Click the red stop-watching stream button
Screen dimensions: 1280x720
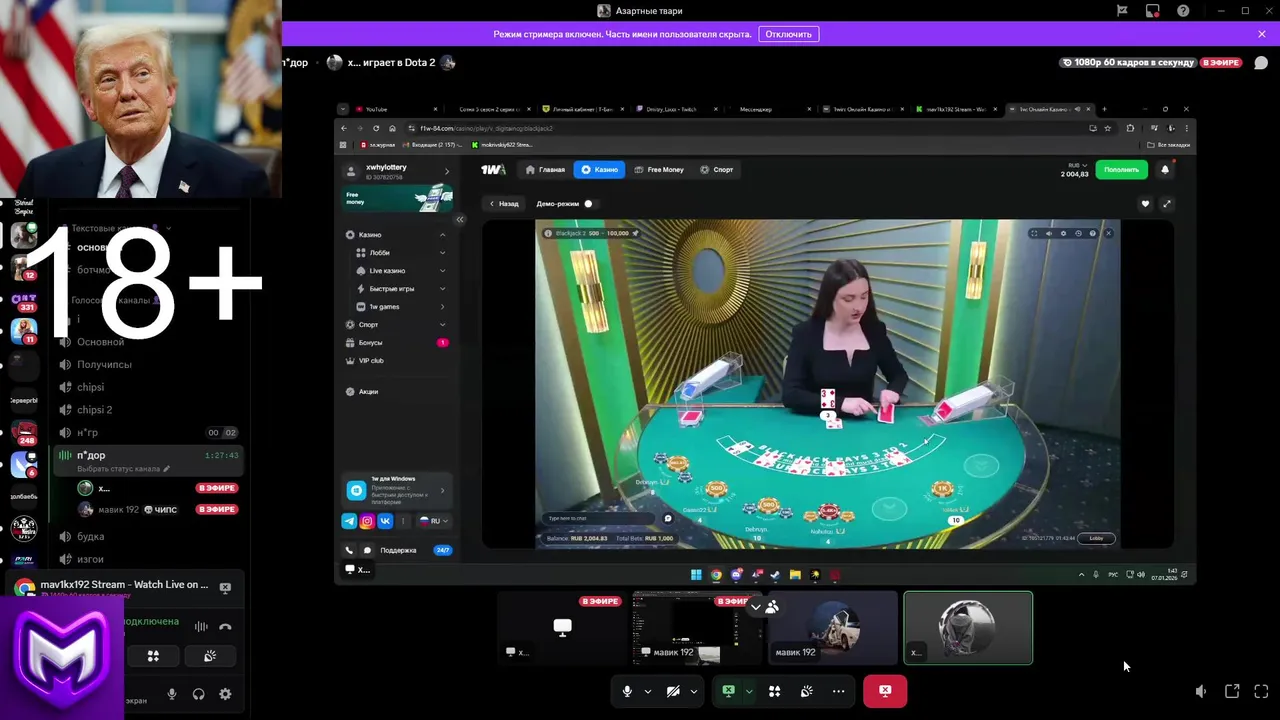coord(885,691)
